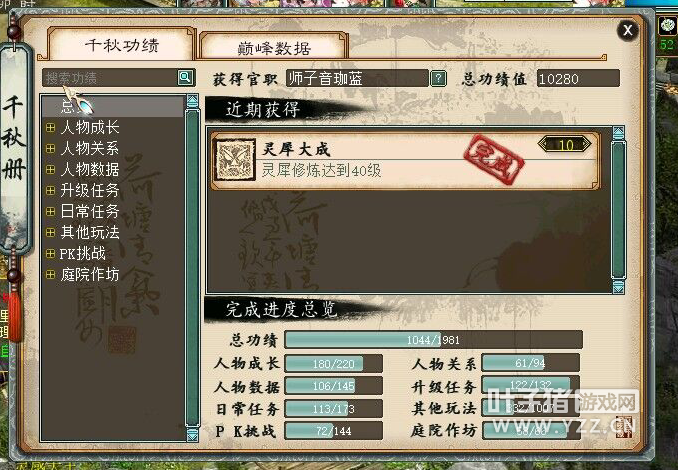Click the 灵犀大成 achievement seal icon
The width and height of the screenshot is (678, 470).
coord(235,160)
